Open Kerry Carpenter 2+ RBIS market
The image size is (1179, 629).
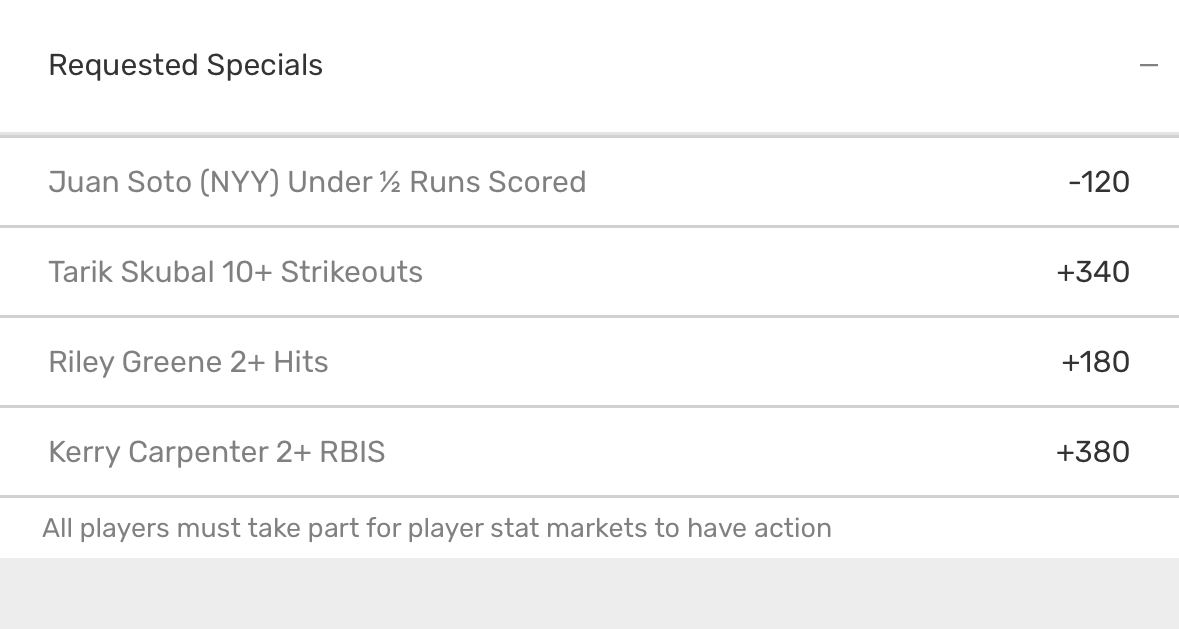[x=216, y=452]
